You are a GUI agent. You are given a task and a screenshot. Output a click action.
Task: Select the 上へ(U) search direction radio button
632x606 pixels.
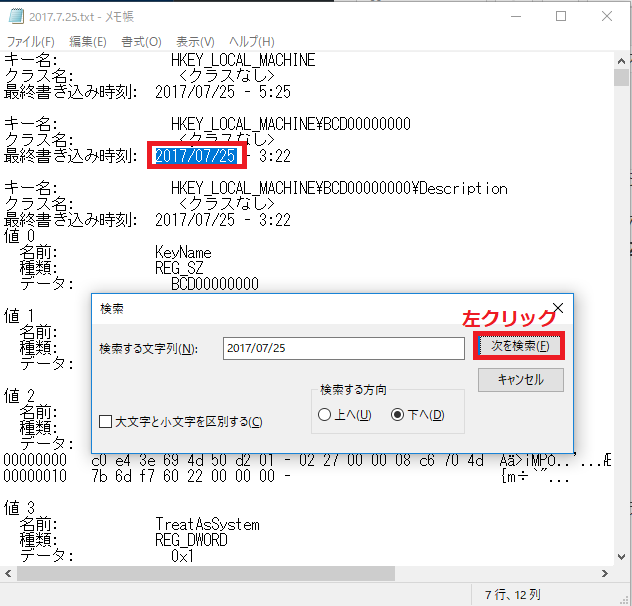pos(324,414)
